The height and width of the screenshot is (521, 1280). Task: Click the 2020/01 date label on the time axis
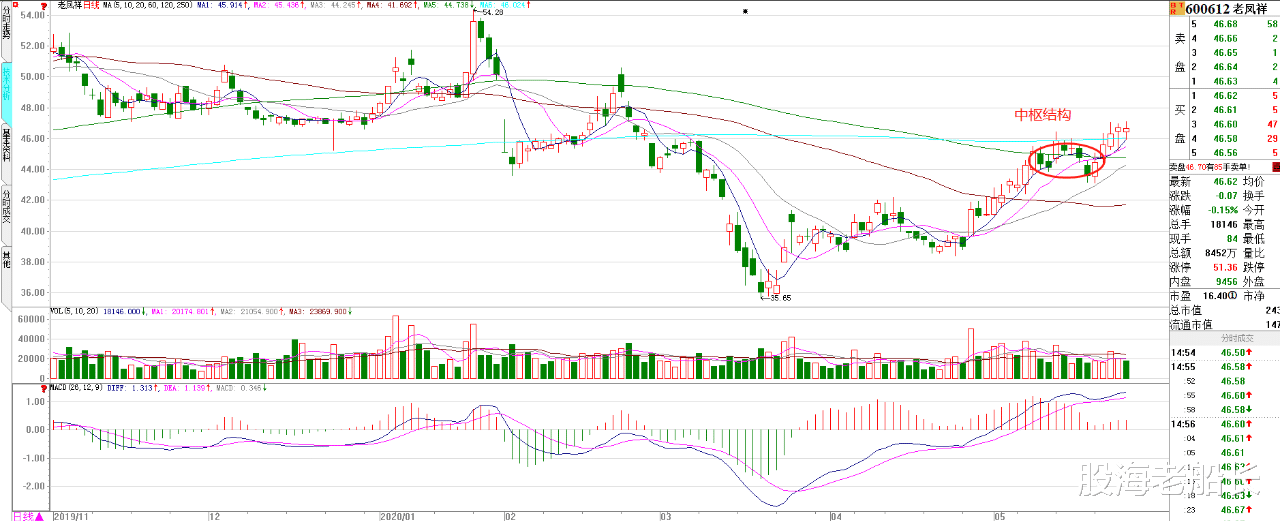pyautogui.click(x=400, y=516)
